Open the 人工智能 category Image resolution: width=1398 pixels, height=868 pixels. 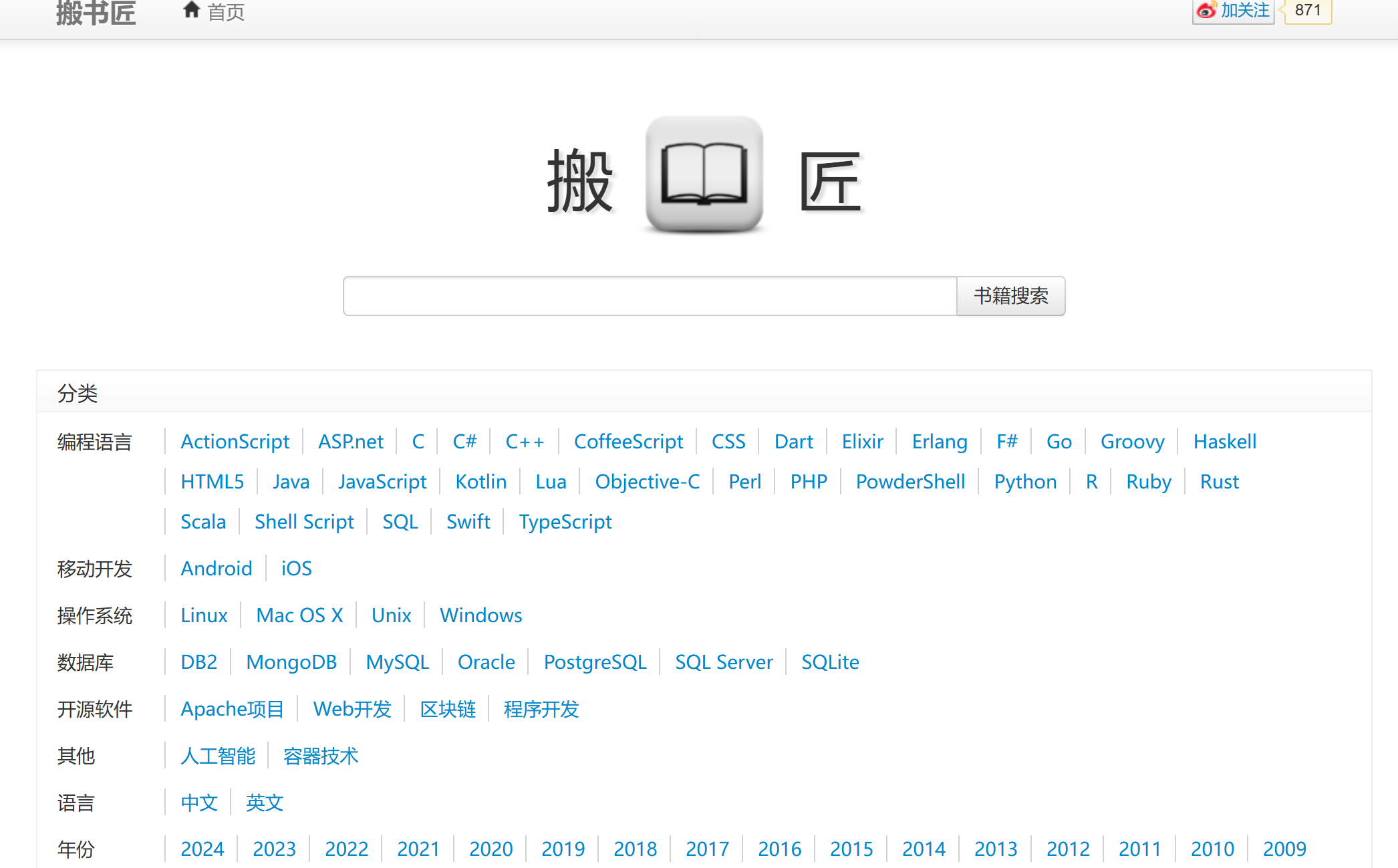218,756
